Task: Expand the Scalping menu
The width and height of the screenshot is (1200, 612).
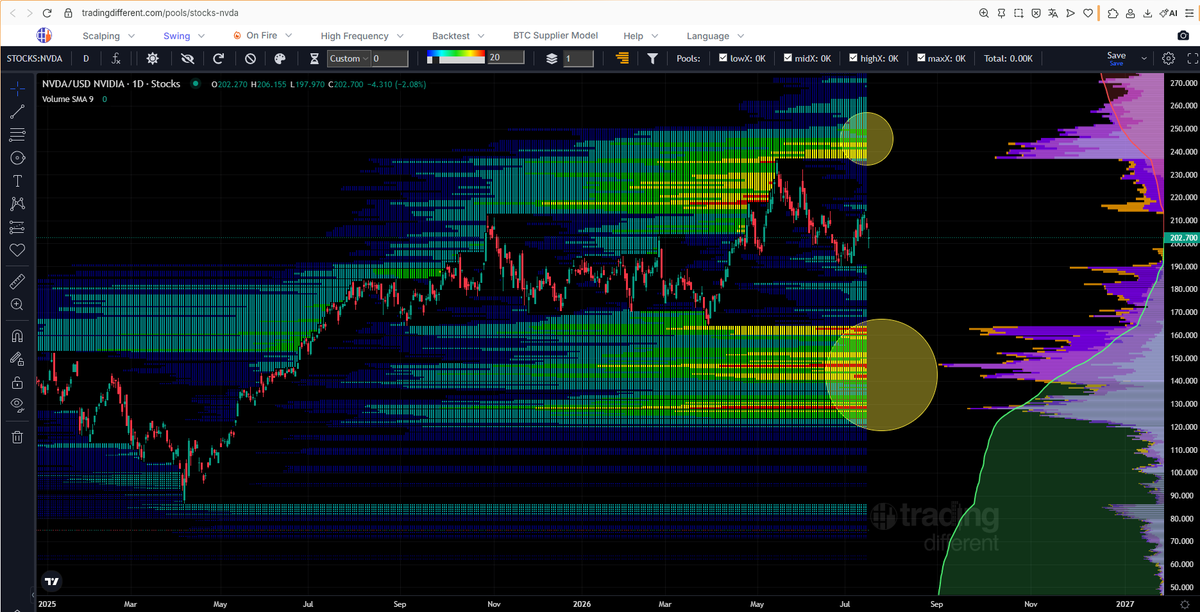Action: click(109, 36)
